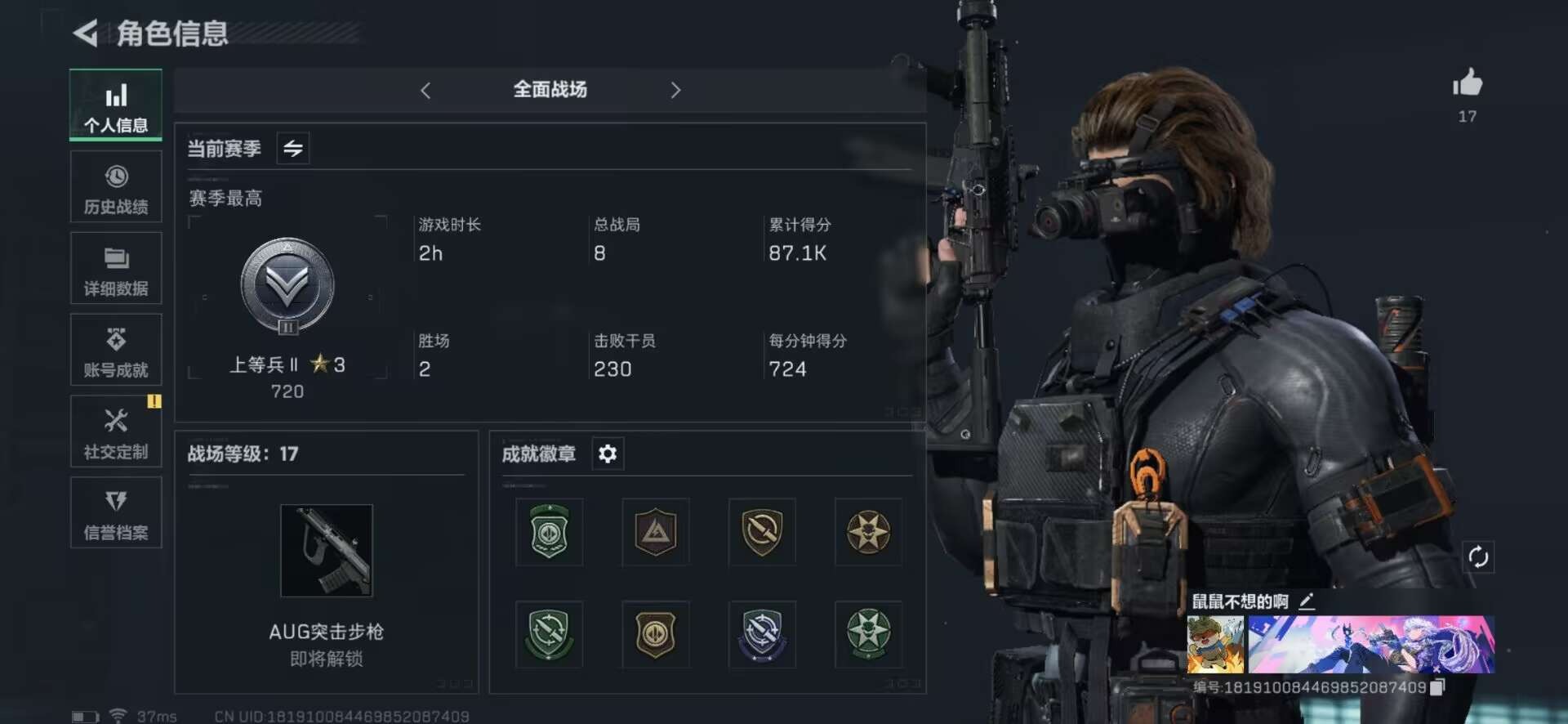
Task: Click the colorful anime profile banner
Action: click(1371, 645)
